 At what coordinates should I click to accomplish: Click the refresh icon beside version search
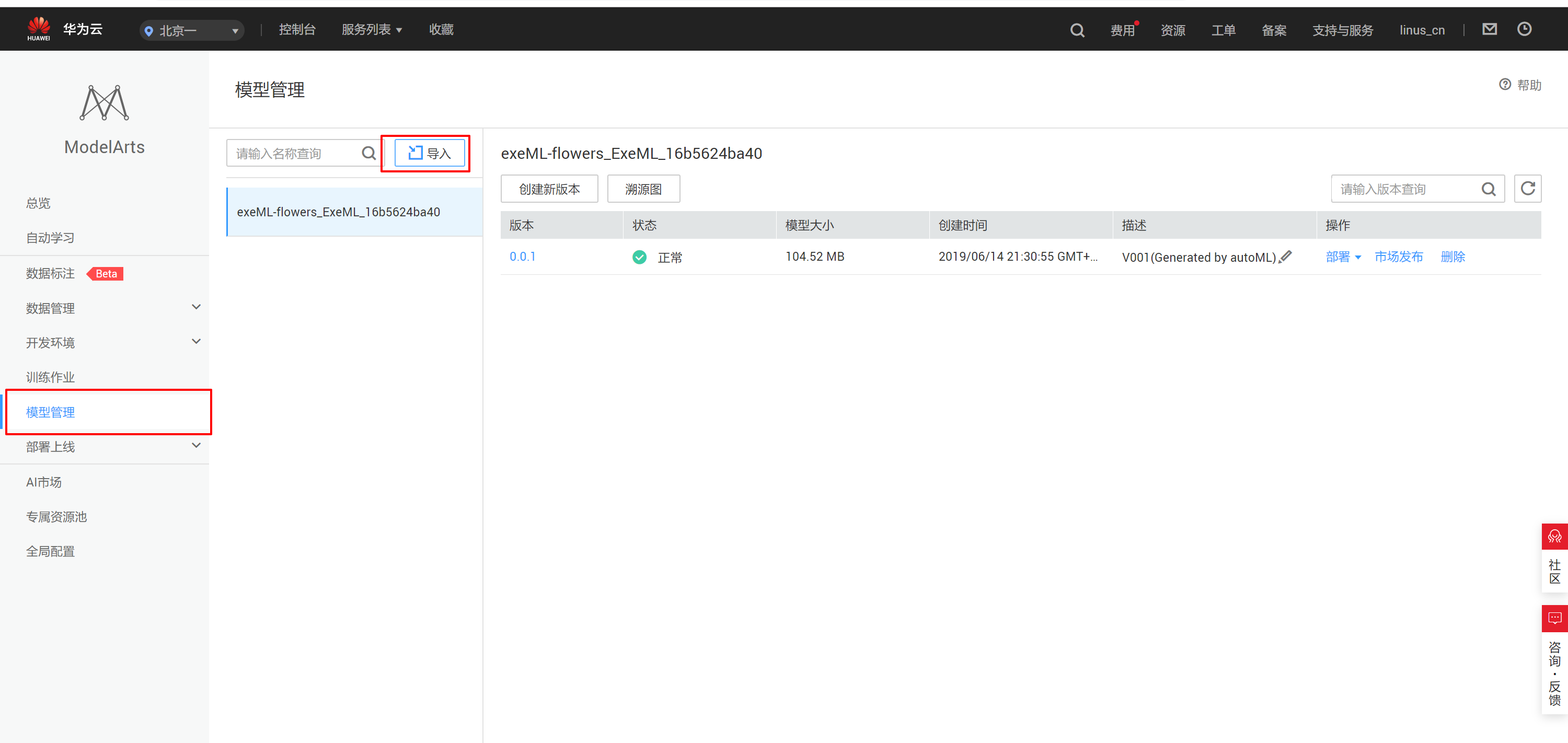tap(1527, 189)
